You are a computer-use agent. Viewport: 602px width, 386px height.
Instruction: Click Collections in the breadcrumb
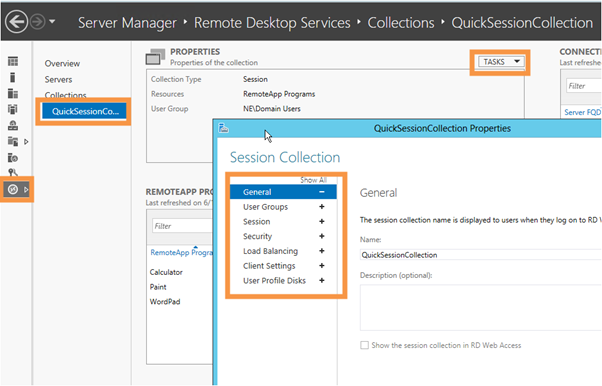point(401,23)
